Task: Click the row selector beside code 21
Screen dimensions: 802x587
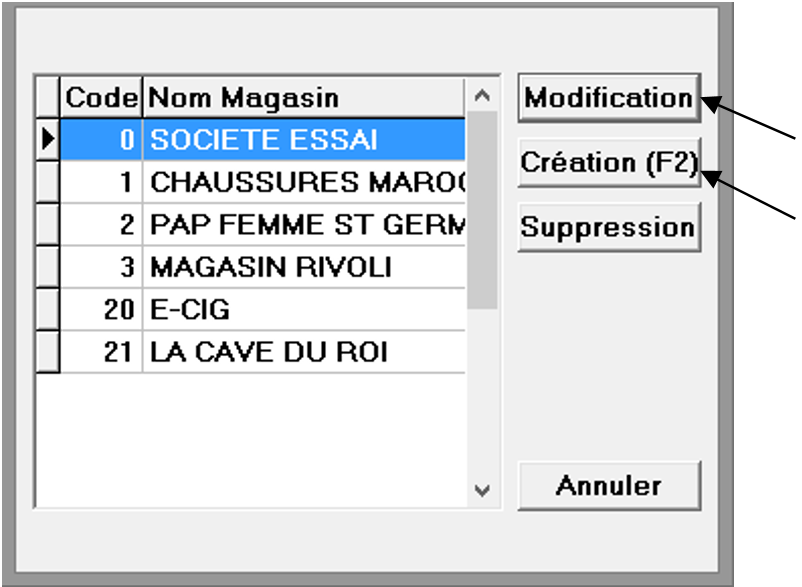Action: (47, 353)
